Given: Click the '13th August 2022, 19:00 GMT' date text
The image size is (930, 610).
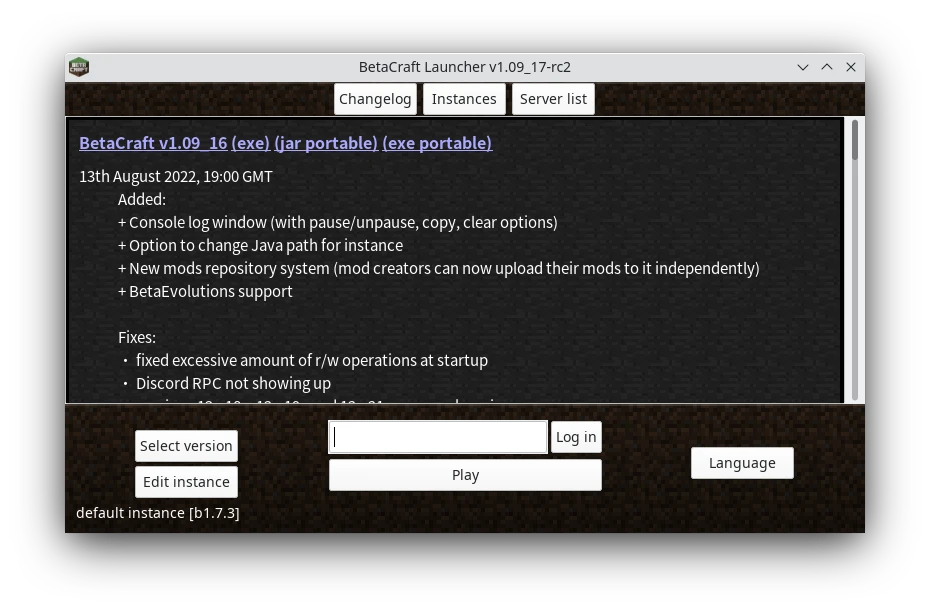Looking at the screenshot, I should click(x=176, y=177).
